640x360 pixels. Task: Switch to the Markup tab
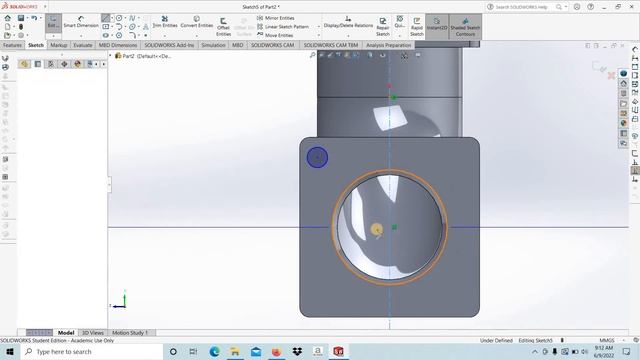[59, 45]
